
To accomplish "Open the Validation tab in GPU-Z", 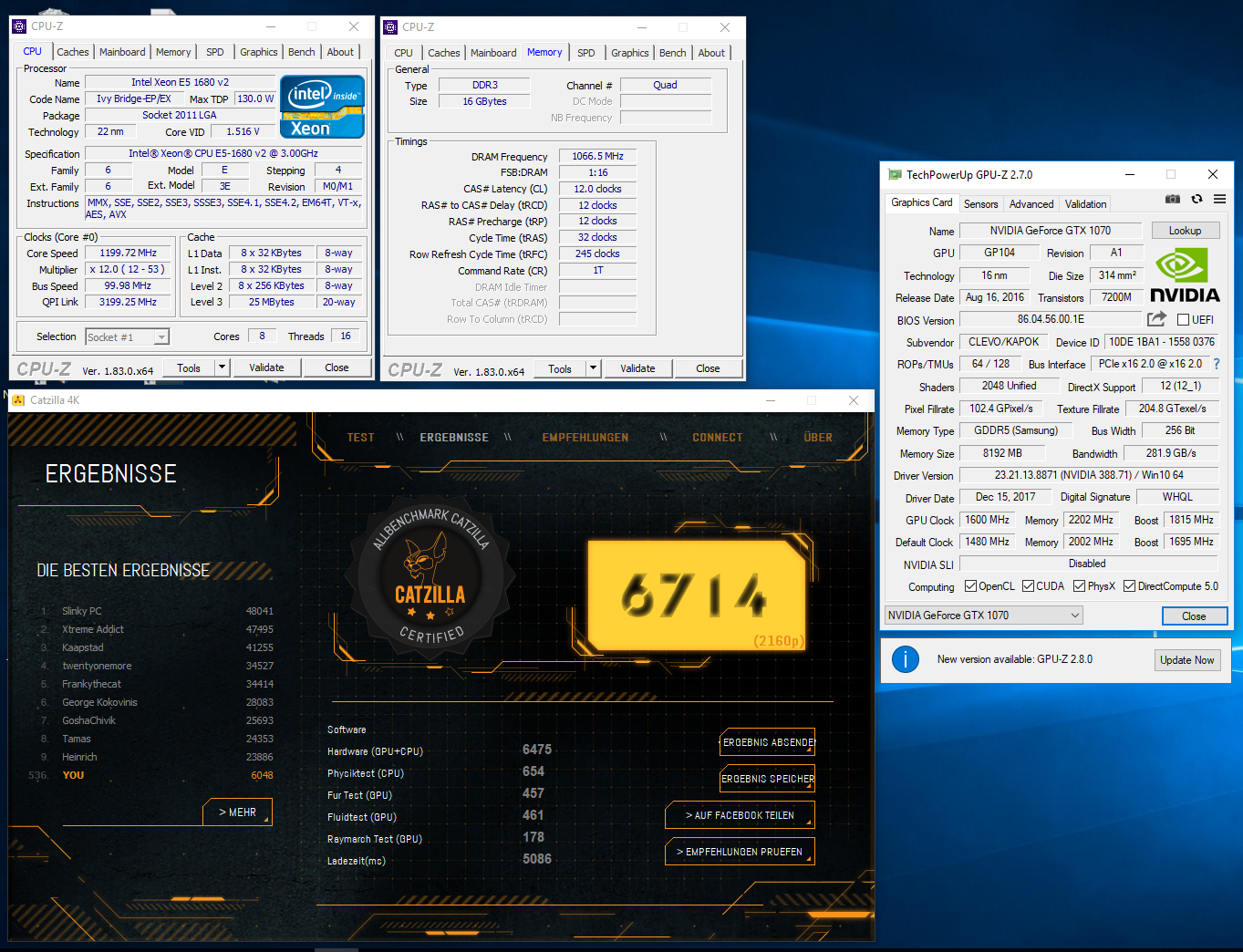I will 1086,204.
